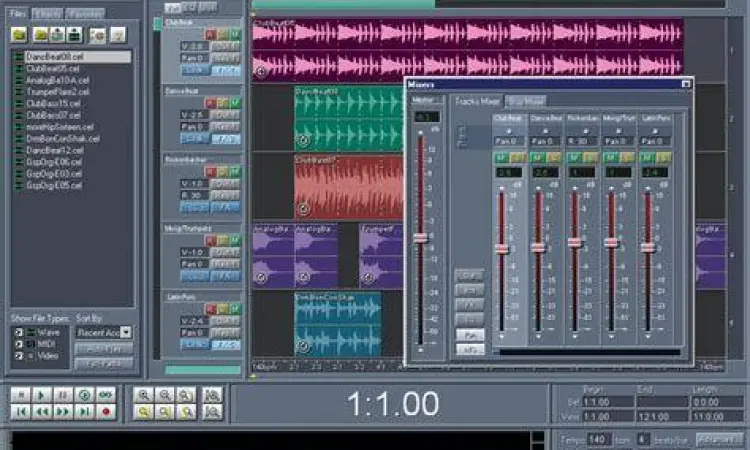Click the Sel Begin field showing 1:1.00
The width and height of the screenshot is (750, 450).
coord(608,402)
